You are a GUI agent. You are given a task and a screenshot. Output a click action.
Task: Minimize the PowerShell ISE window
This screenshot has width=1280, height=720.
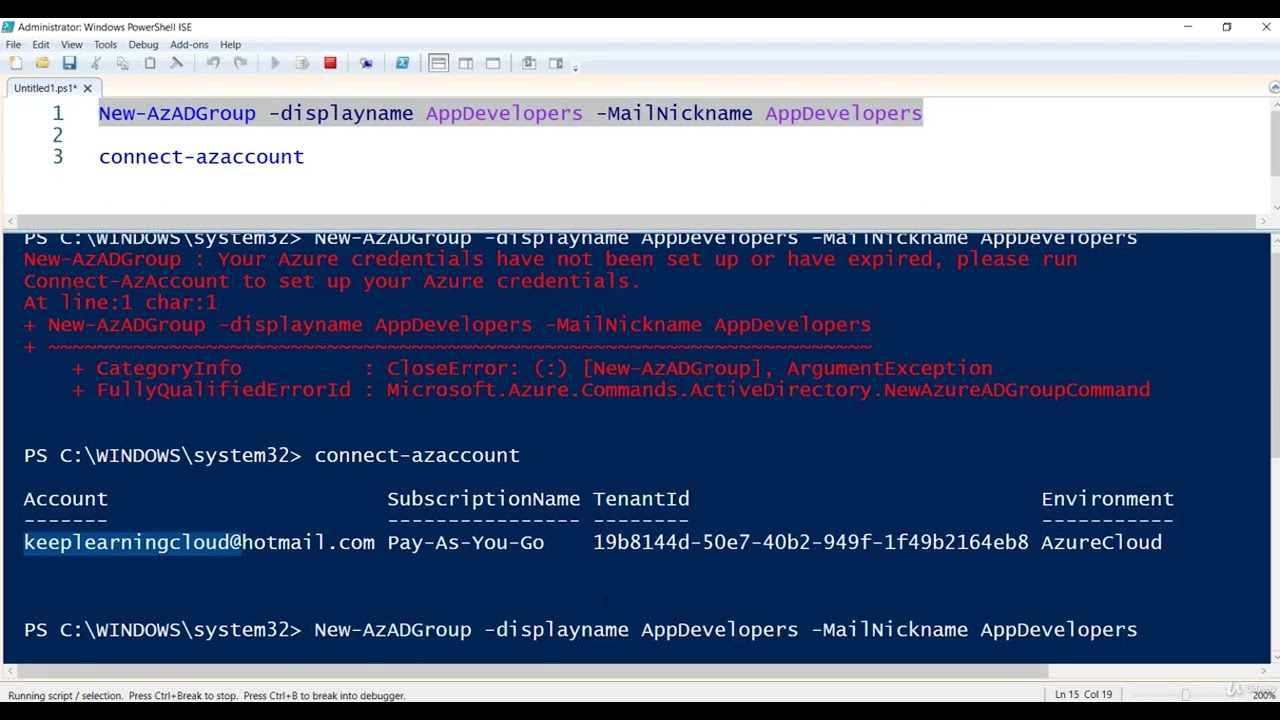coord(1188,27)
